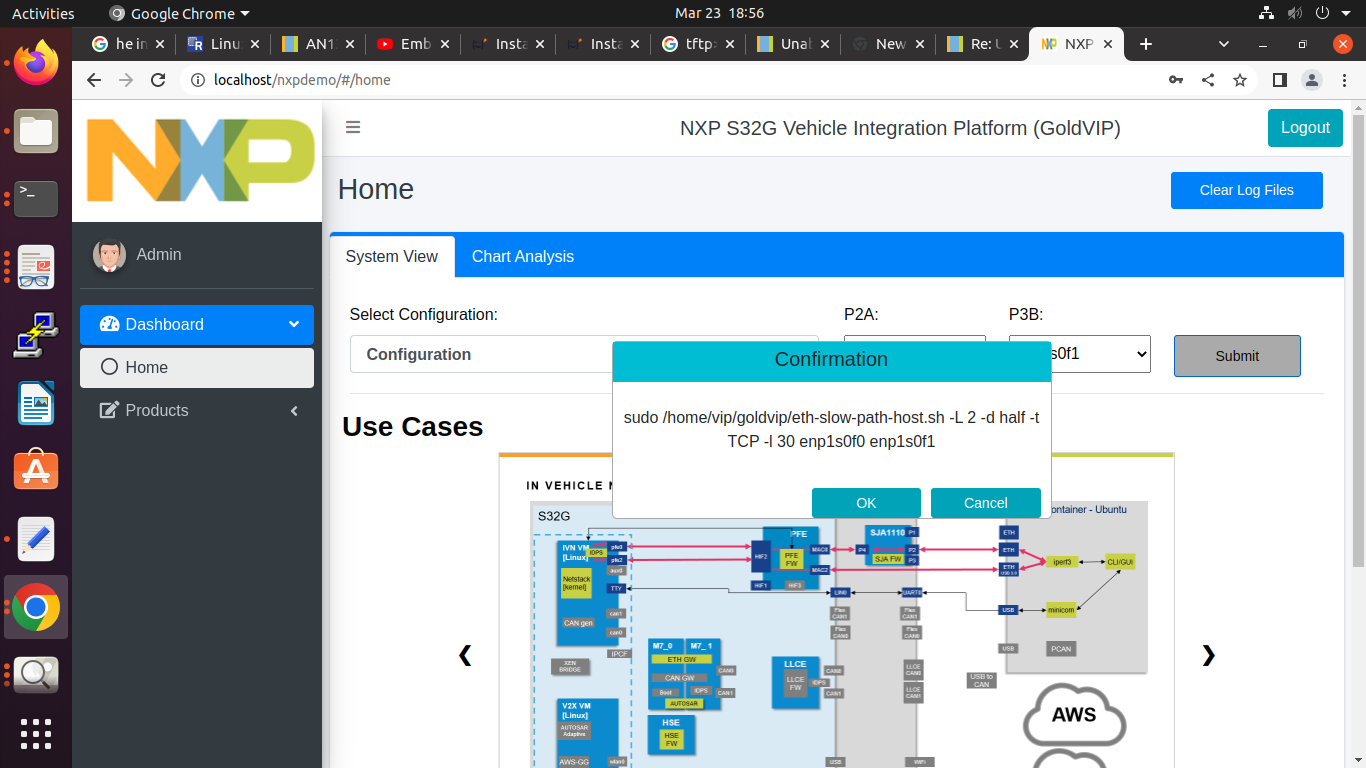The image size is (1366, 768).
Task: Click the Activities button
Action: point(43,13)
